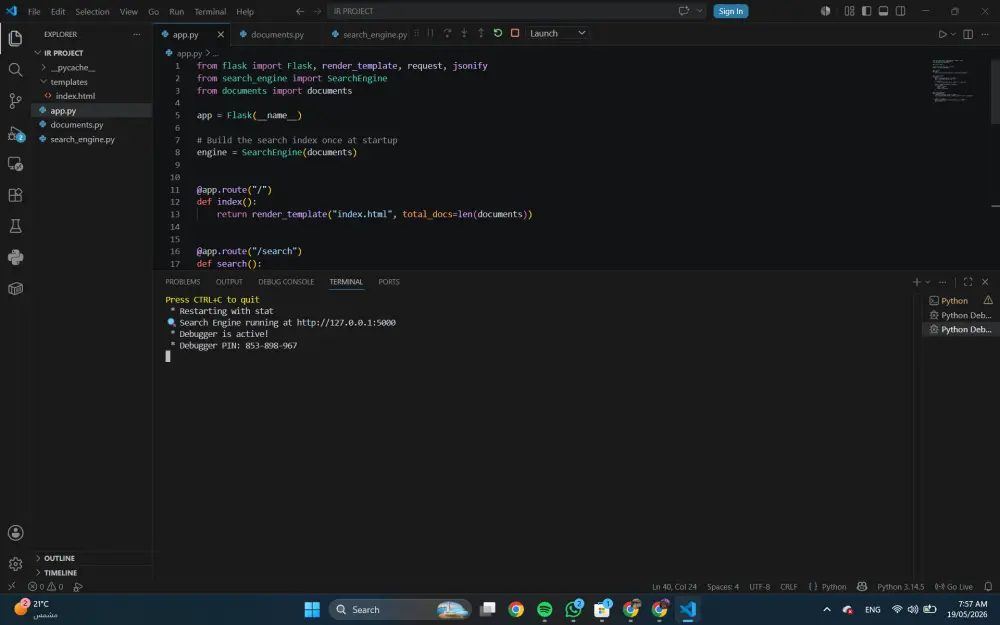Open search_engine.py in the explorer
The height and width of the screenshot is (625, 1000).
click(x=82, y=139)
